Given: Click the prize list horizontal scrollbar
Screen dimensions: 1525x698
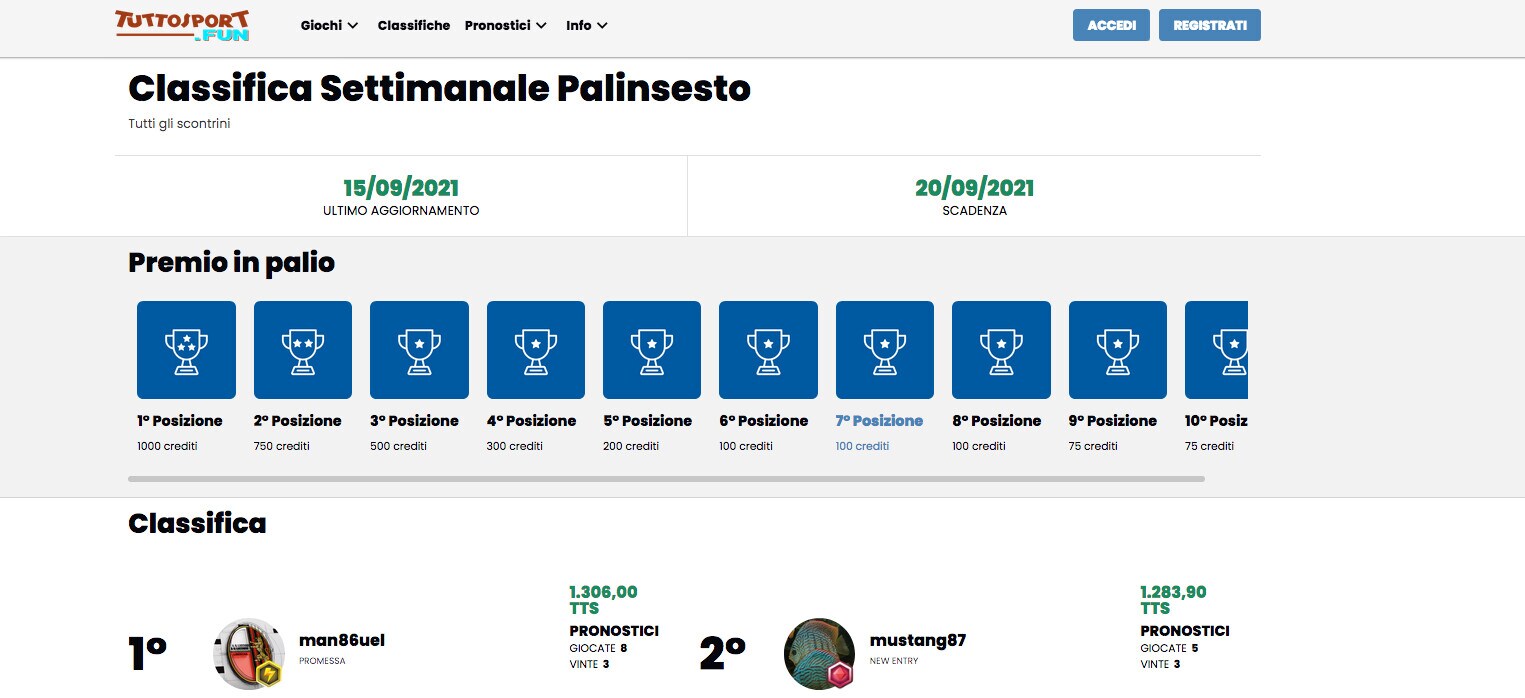Looking at the screenshot, I should pyautogui.click(x=666, y=479).
